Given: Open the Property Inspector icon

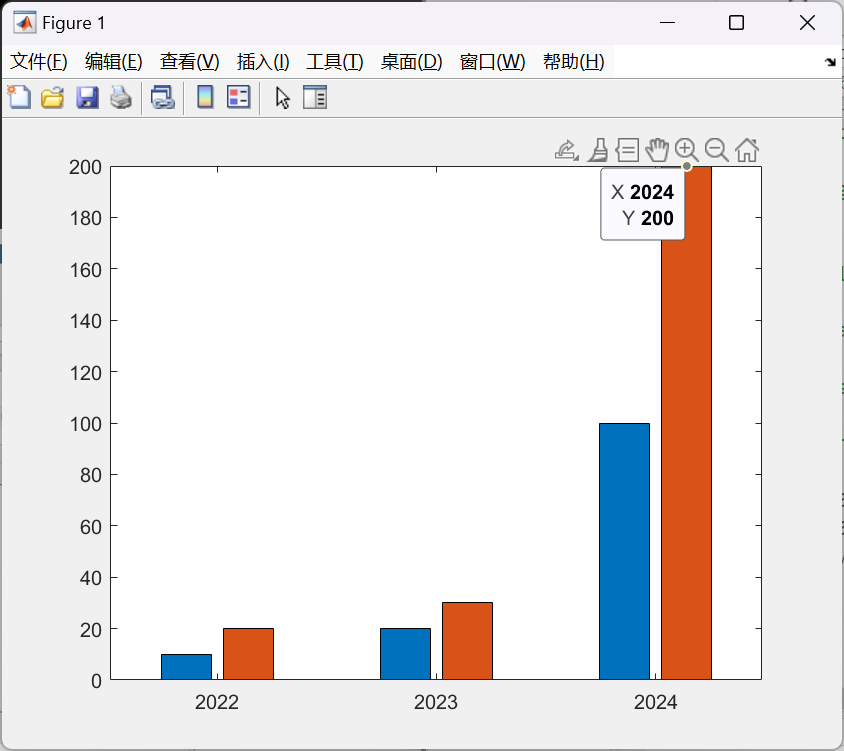Looking at the screenshot, I should [x=315, y=98].
